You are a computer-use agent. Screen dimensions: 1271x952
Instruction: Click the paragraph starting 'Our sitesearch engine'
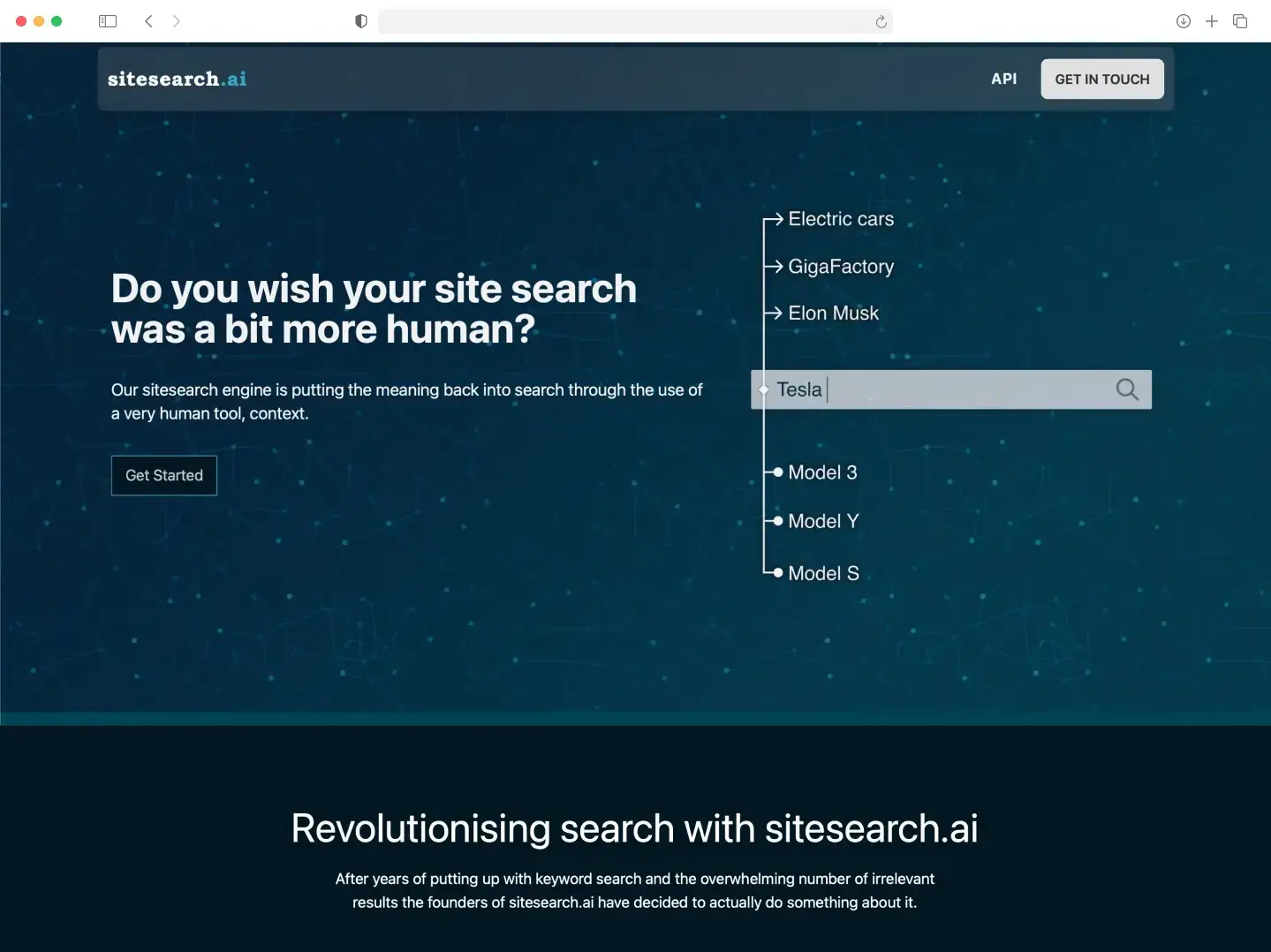tap(407, 402)
